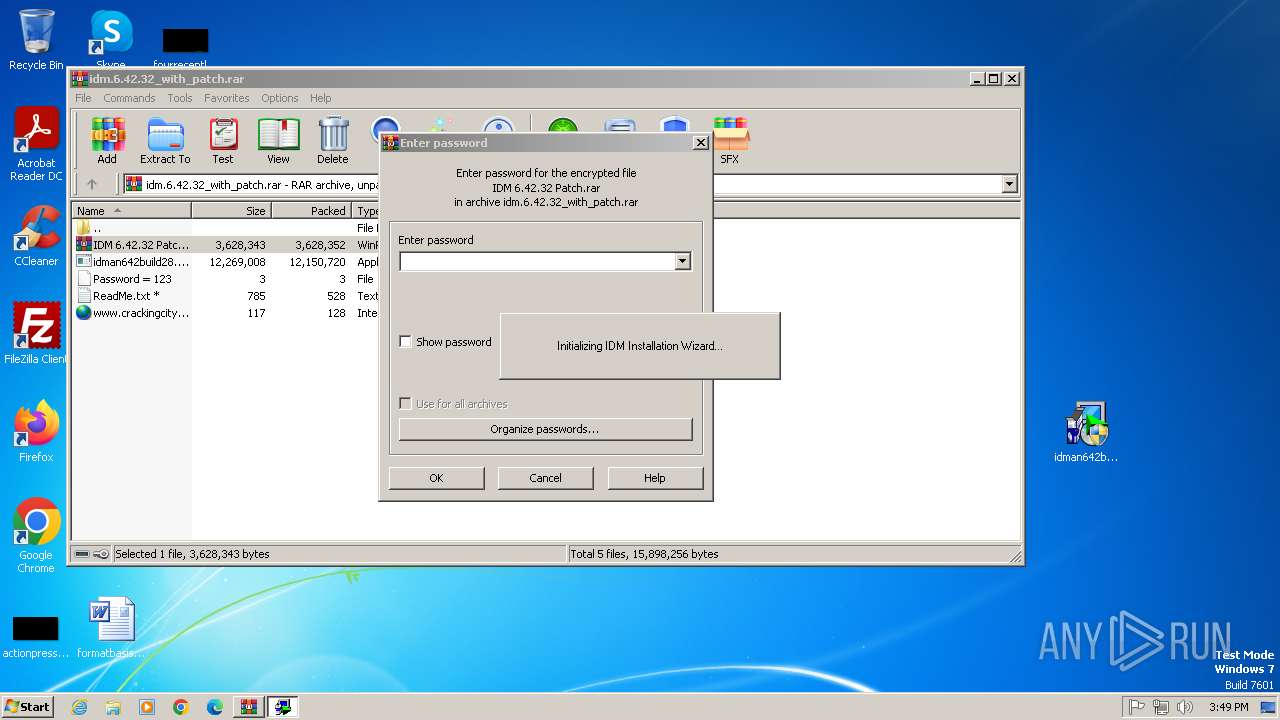1280x720 pixels.
Task: Sort file list by Size column
Action: [x=232, y=211]
